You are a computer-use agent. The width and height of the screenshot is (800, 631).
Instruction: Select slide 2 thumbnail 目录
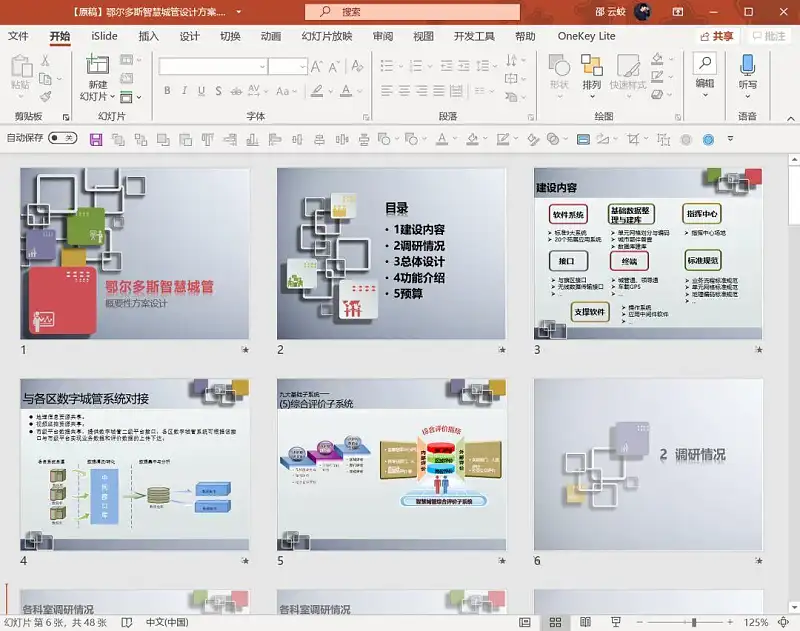pyautogui.click(x=391, y=254)
